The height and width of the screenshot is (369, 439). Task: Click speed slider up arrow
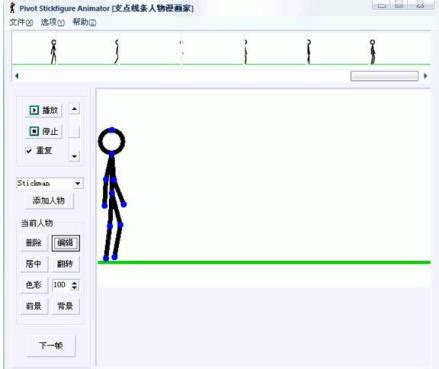click(74, 109)
